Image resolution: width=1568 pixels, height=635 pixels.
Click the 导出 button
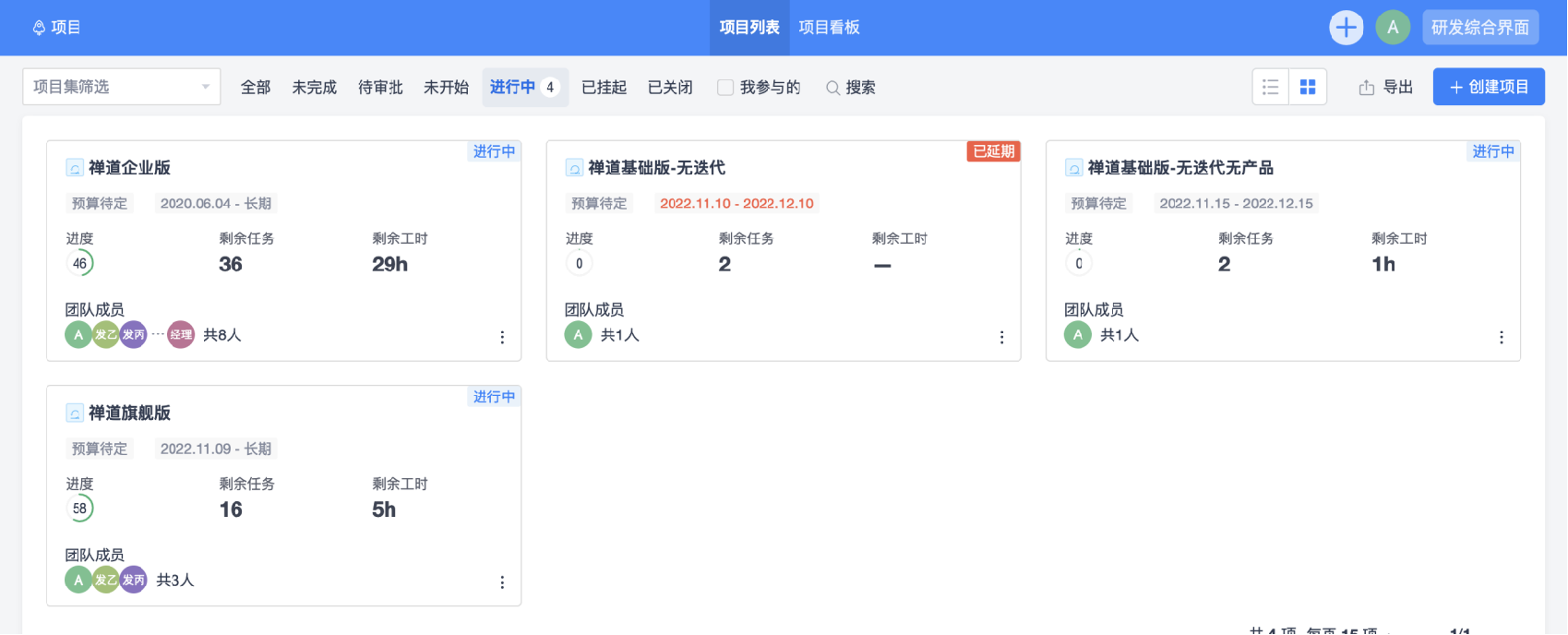1386,88
